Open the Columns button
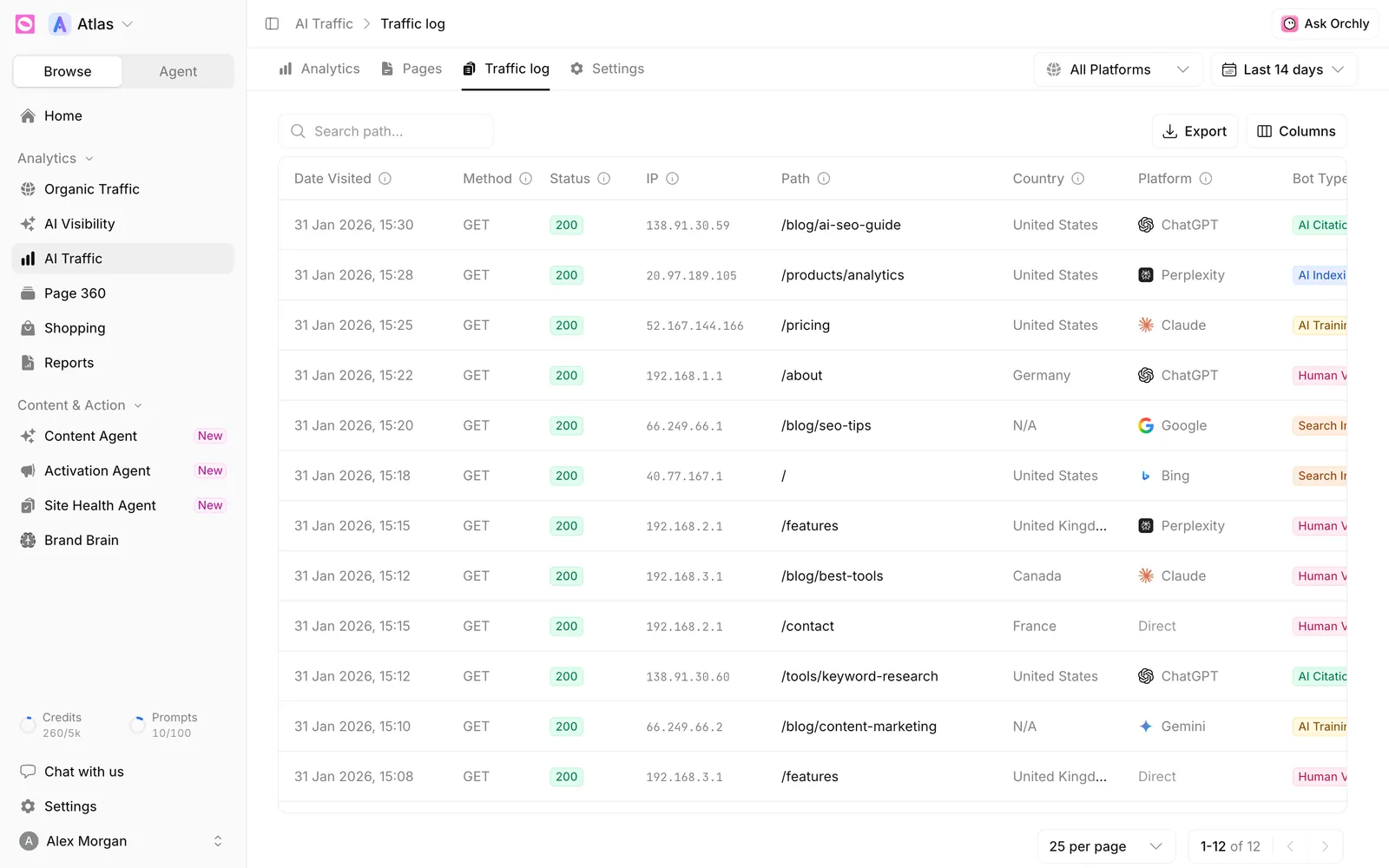Image resolution: width=1389 pixels, height=868 pixels. point(1297,131)
